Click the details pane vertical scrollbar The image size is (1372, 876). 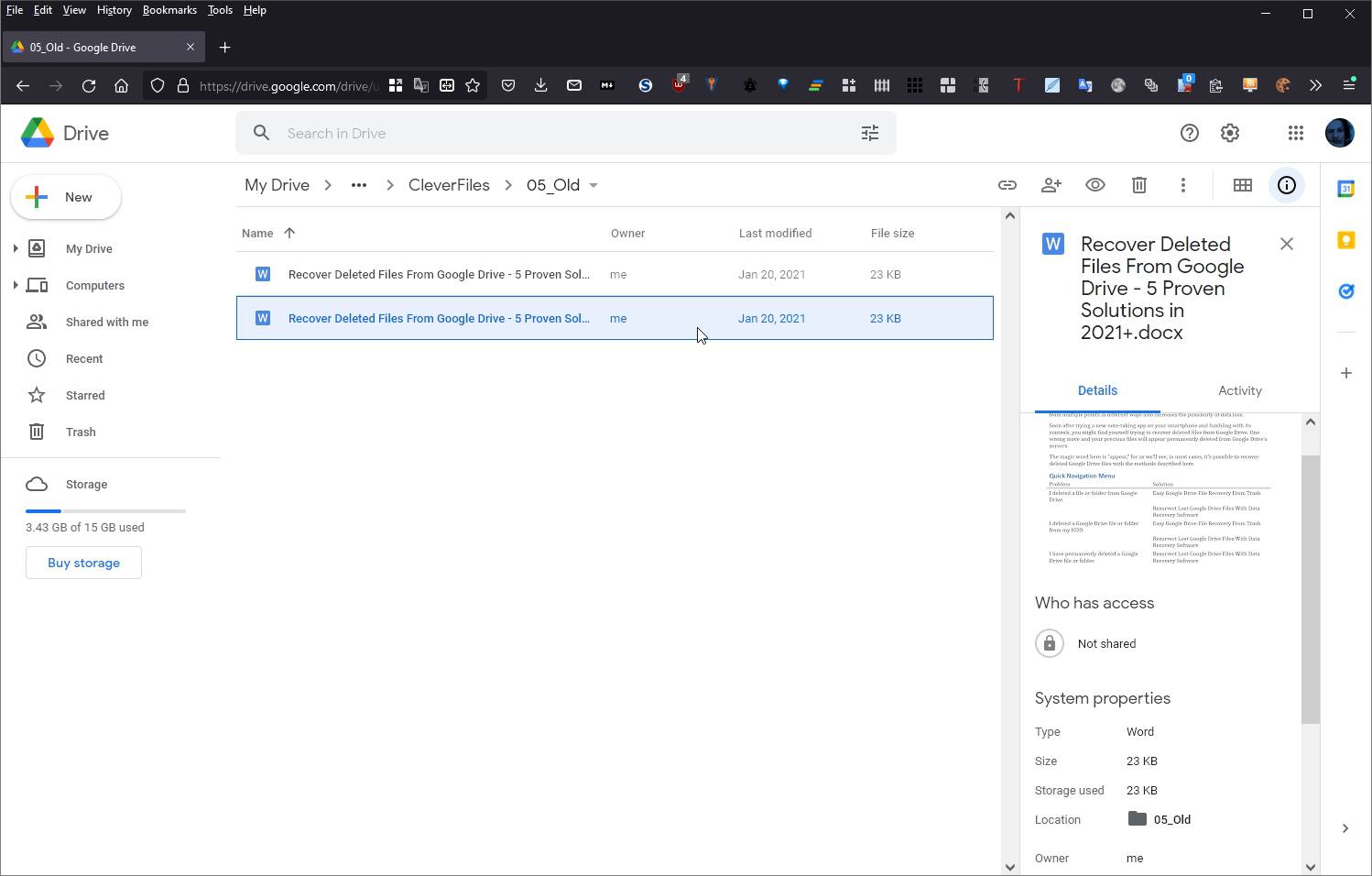[x=1310, y=589]
